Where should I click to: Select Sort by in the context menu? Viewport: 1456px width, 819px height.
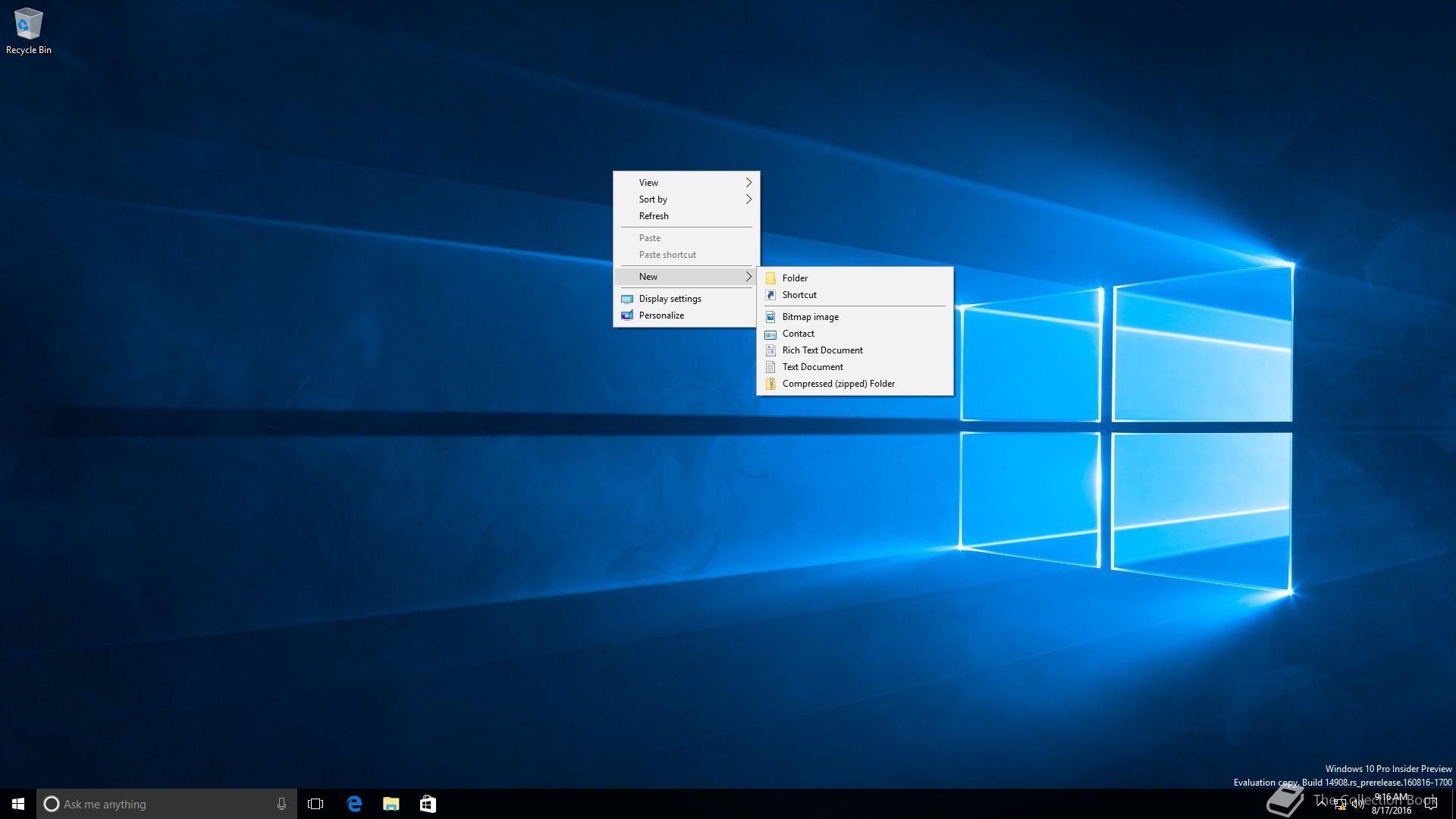(x=686, y=199)
